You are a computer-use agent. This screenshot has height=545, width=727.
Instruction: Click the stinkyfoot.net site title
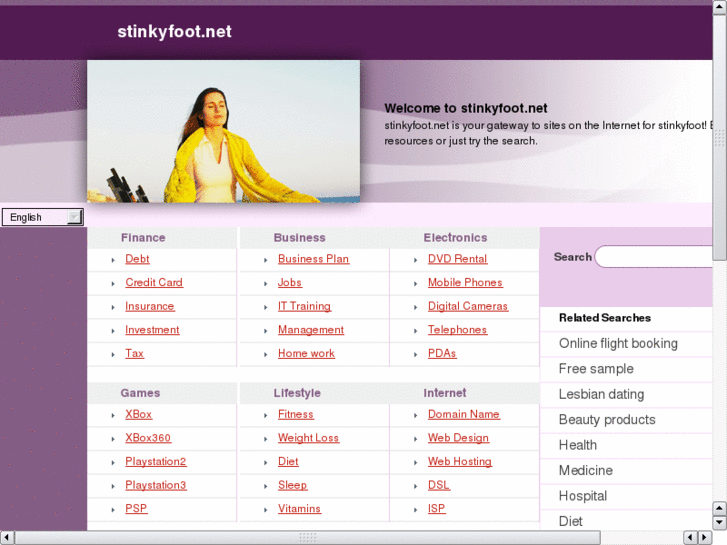pos(174,32)
